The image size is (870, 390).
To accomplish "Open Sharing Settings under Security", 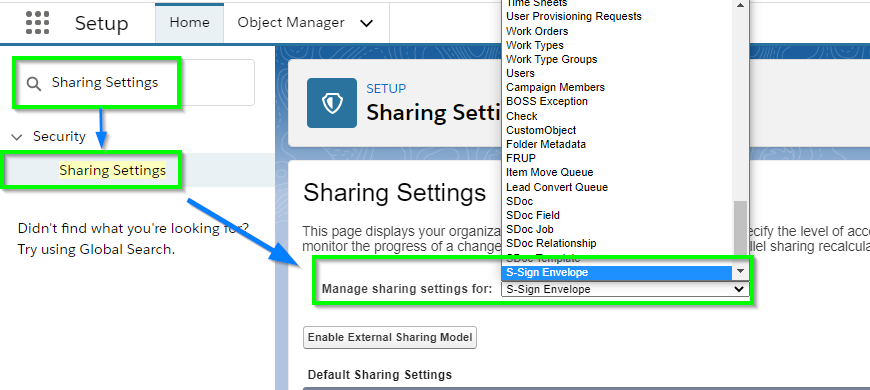I will point(113,170).
